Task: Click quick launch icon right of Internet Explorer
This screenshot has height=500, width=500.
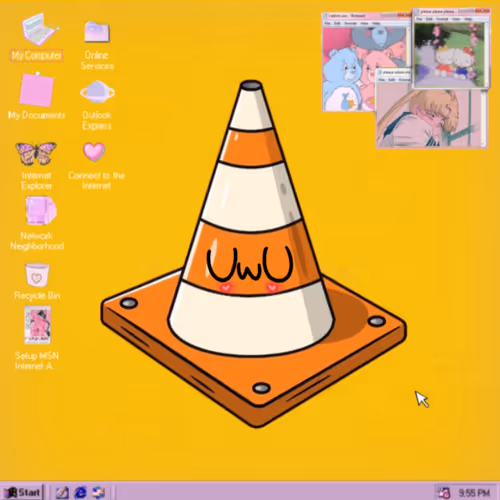Action: (99, 492)
